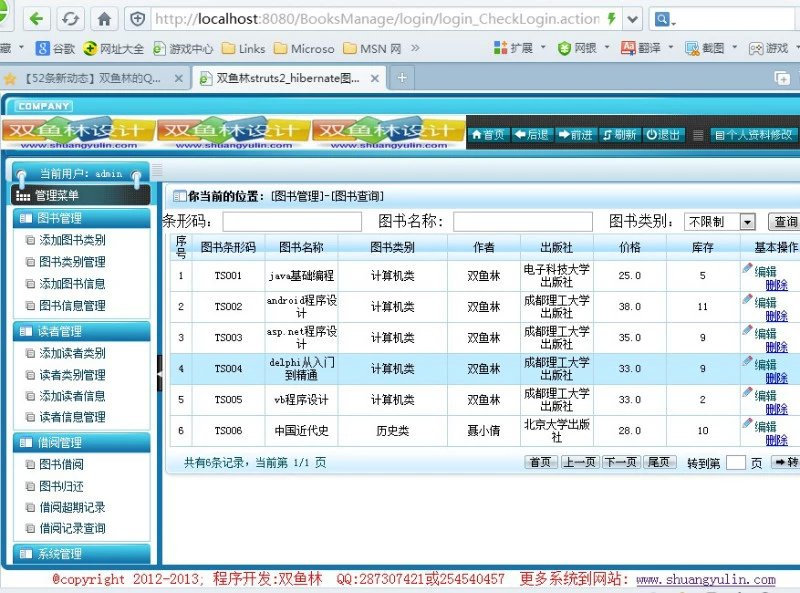Delete the TS006 中国近代史 row
The width and height of the screenshot is (800, 593).
[776, 440]
